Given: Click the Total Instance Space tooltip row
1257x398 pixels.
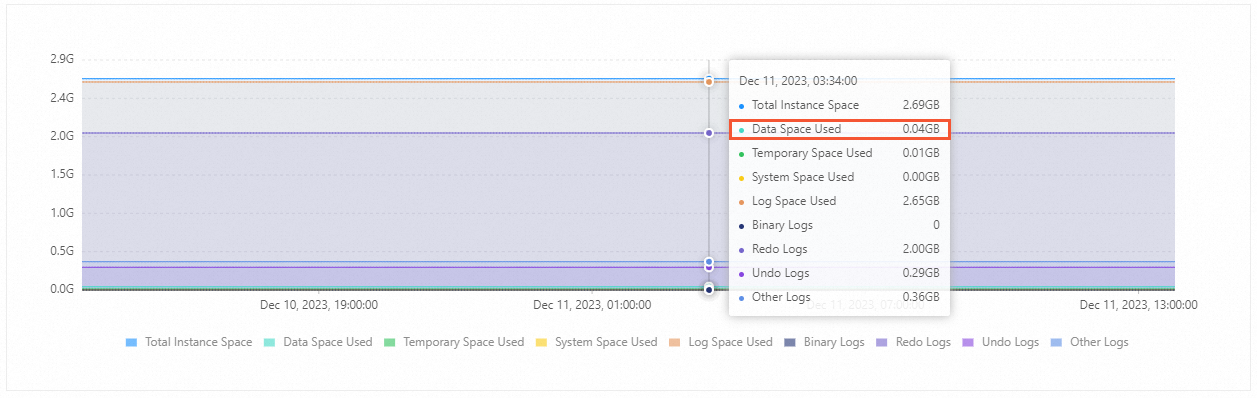Looking at the screenshot, I should pyautogui.click(x=839, y=105).
